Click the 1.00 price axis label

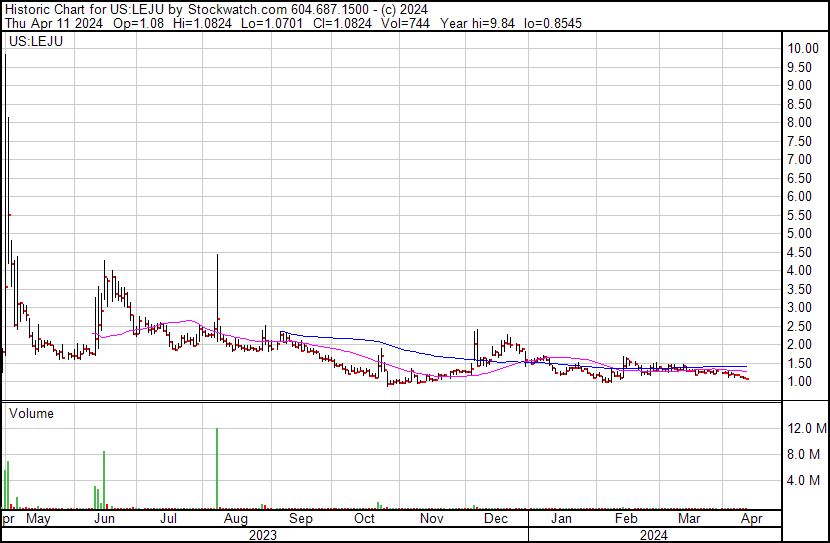tap(803, 381)
